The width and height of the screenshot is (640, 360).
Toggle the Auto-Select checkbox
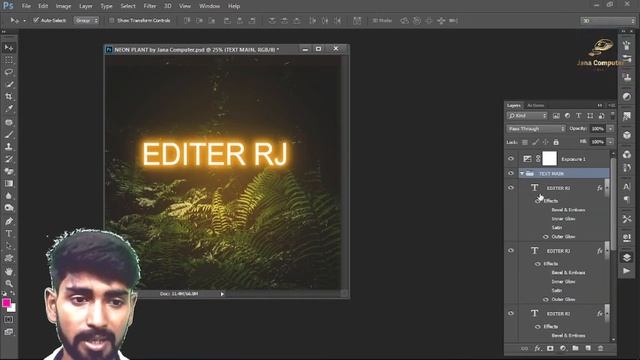click(x=36, y=20)
